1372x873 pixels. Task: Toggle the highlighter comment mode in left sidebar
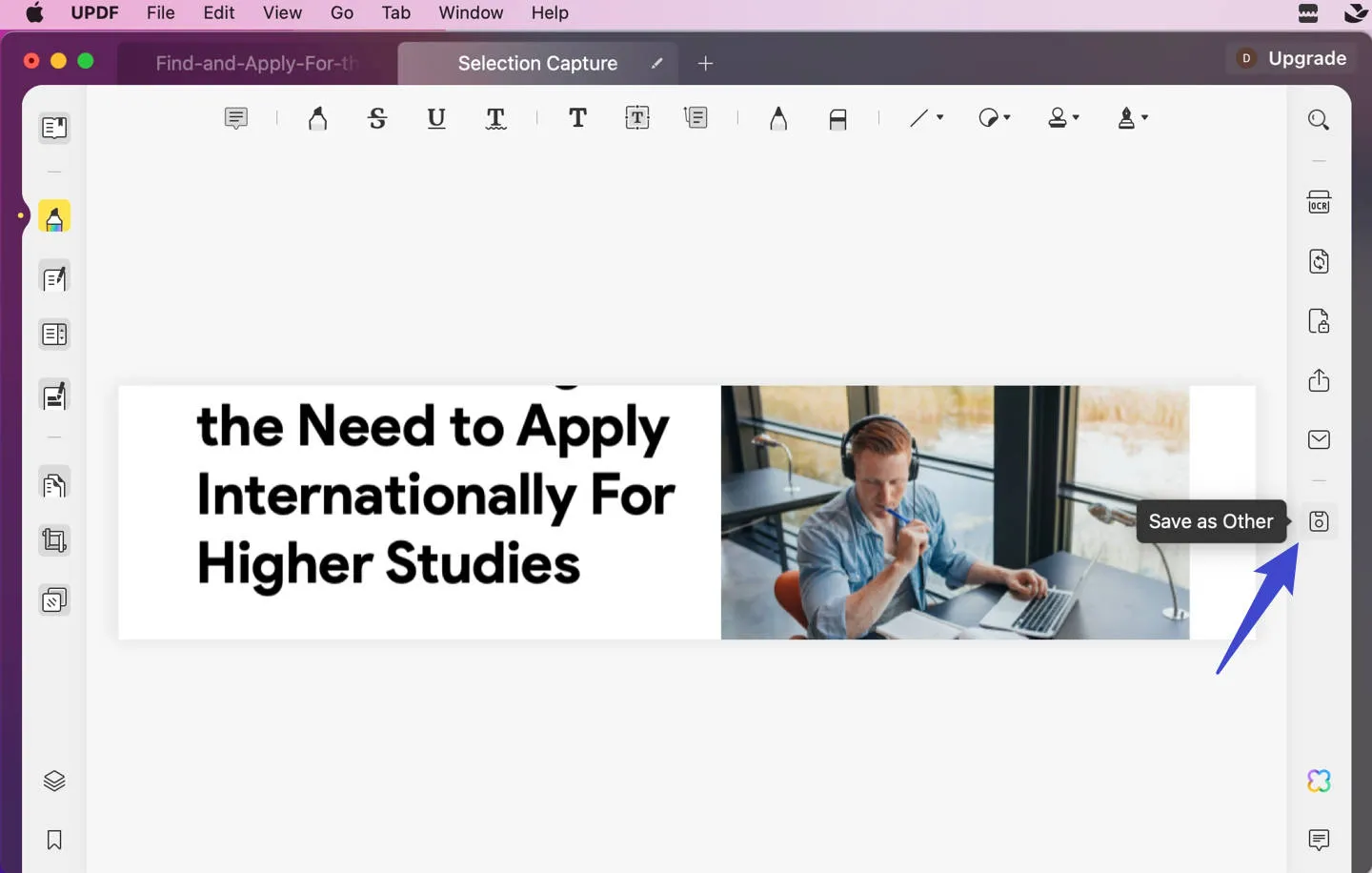[x=54, y=216]
